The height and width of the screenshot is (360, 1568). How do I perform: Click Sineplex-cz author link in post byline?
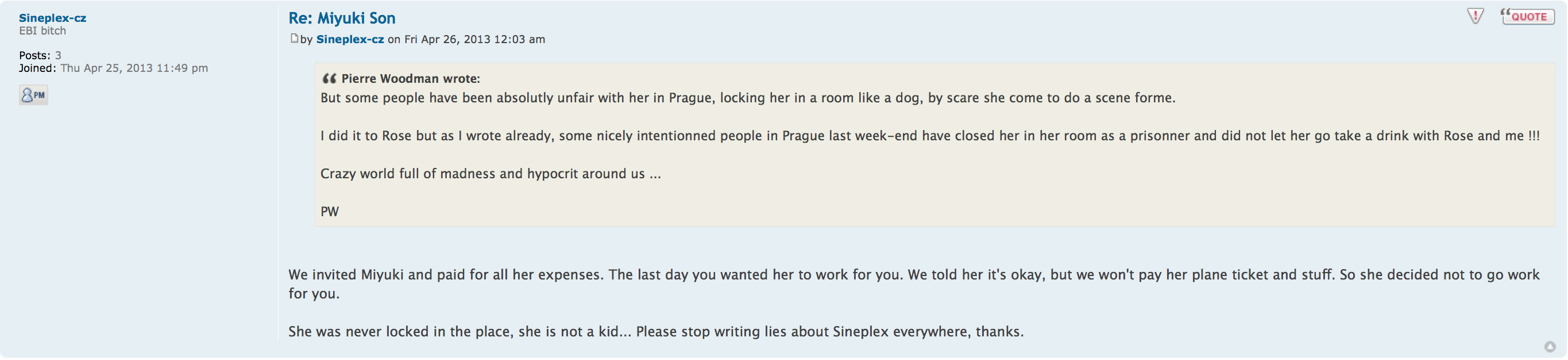pos(350,40)
